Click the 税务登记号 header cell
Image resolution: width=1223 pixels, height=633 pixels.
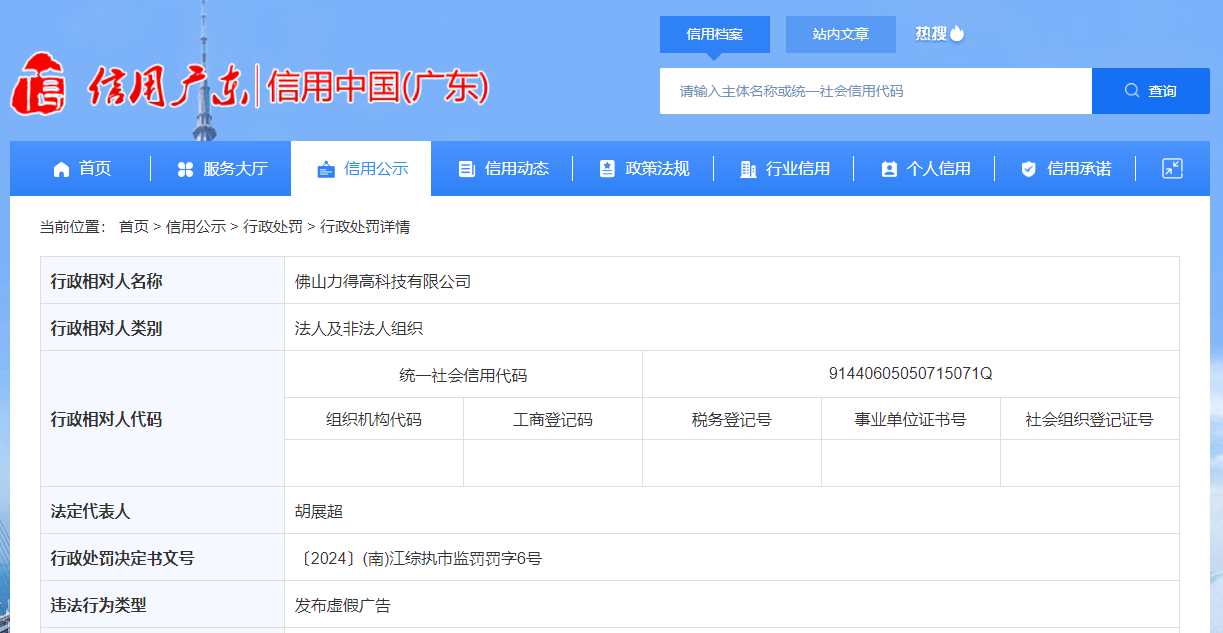point(732,420)
